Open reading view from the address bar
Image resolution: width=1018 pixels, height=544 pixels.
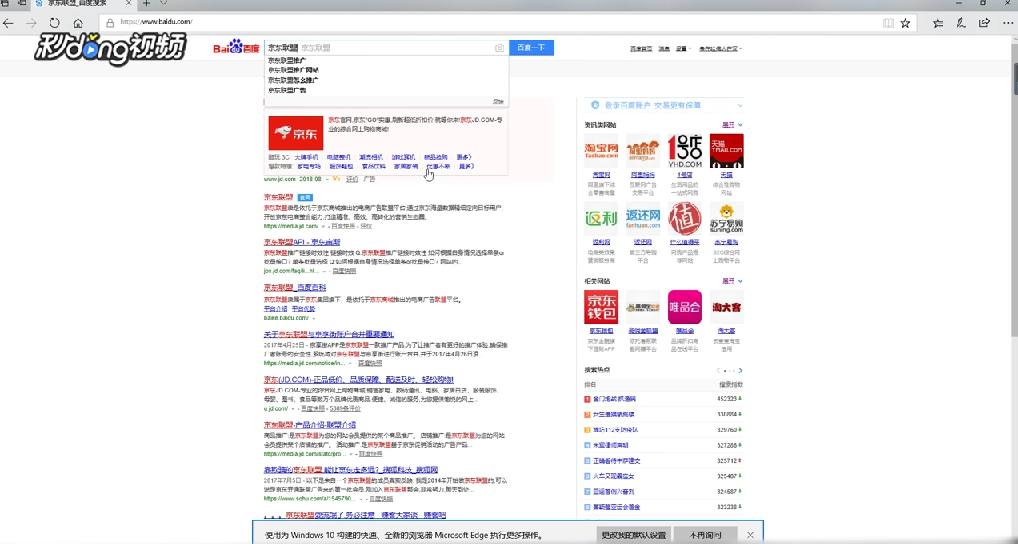[888, 23]
